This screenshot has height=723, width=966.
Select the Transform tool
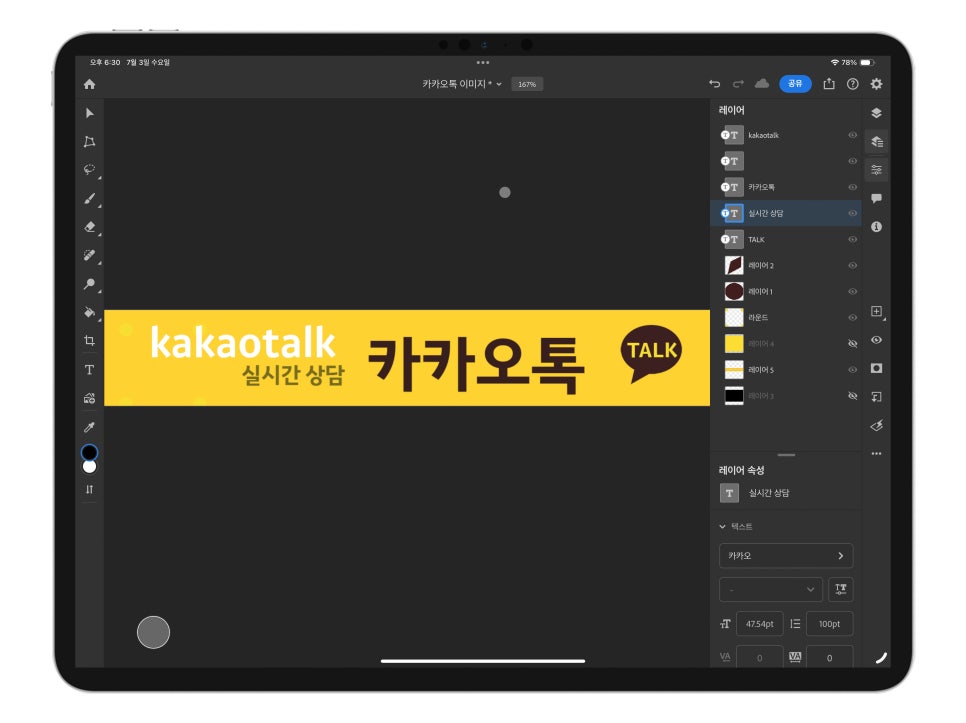coord(89,142)
